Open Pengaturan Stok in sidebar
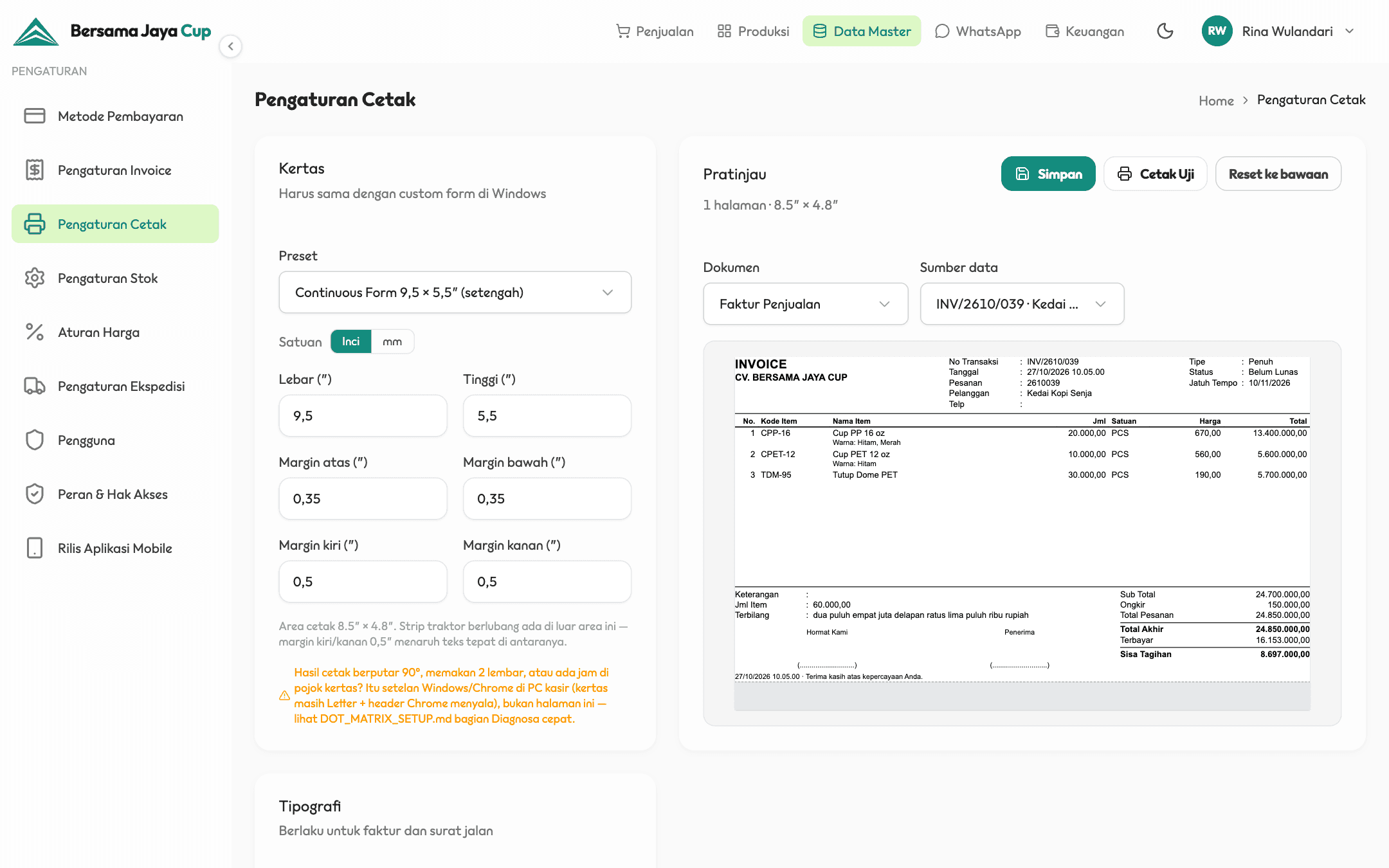Image resolution: width=1389 pixels, height=868 pixels. tap(115, 278)
